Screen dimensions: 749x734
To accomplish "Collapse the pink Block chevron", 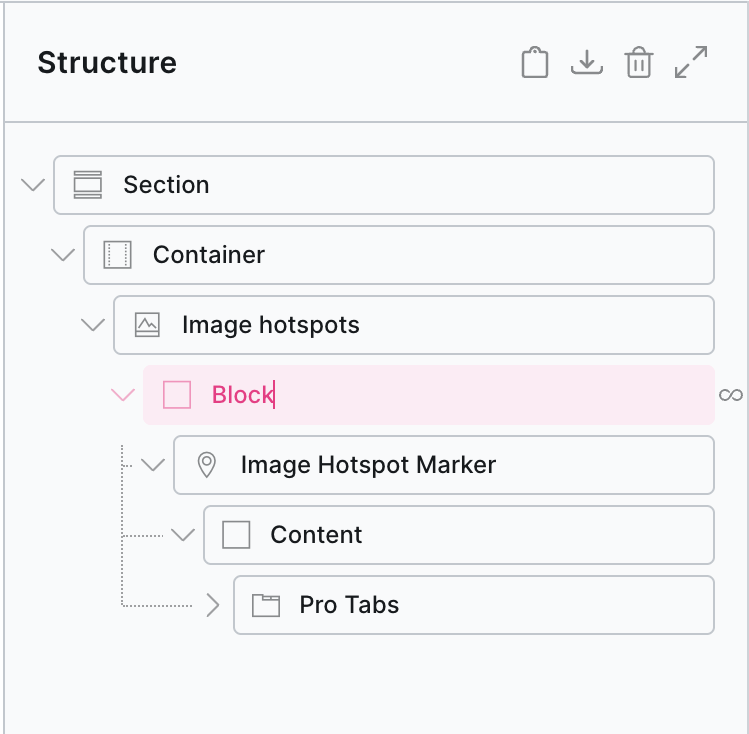I will [123, 395].
